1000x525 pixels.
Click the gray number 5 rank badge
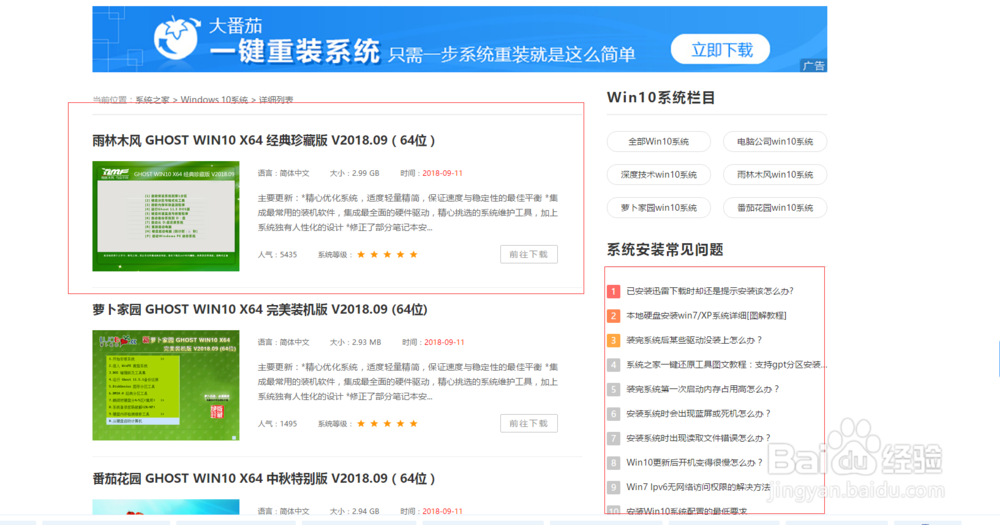point(614,390)
